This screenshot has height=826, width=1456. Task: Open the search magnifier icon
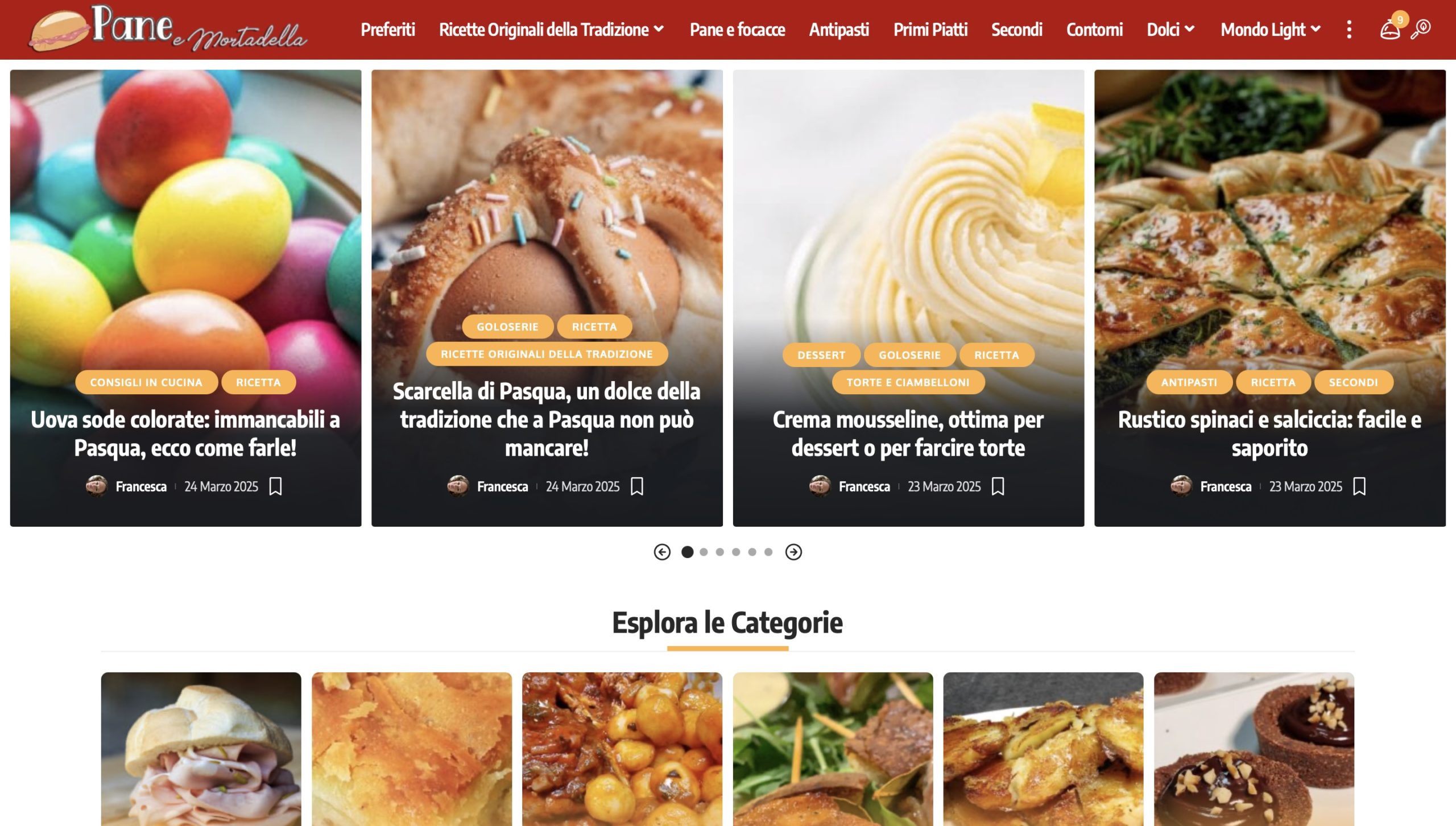[x=1420, y=30]
